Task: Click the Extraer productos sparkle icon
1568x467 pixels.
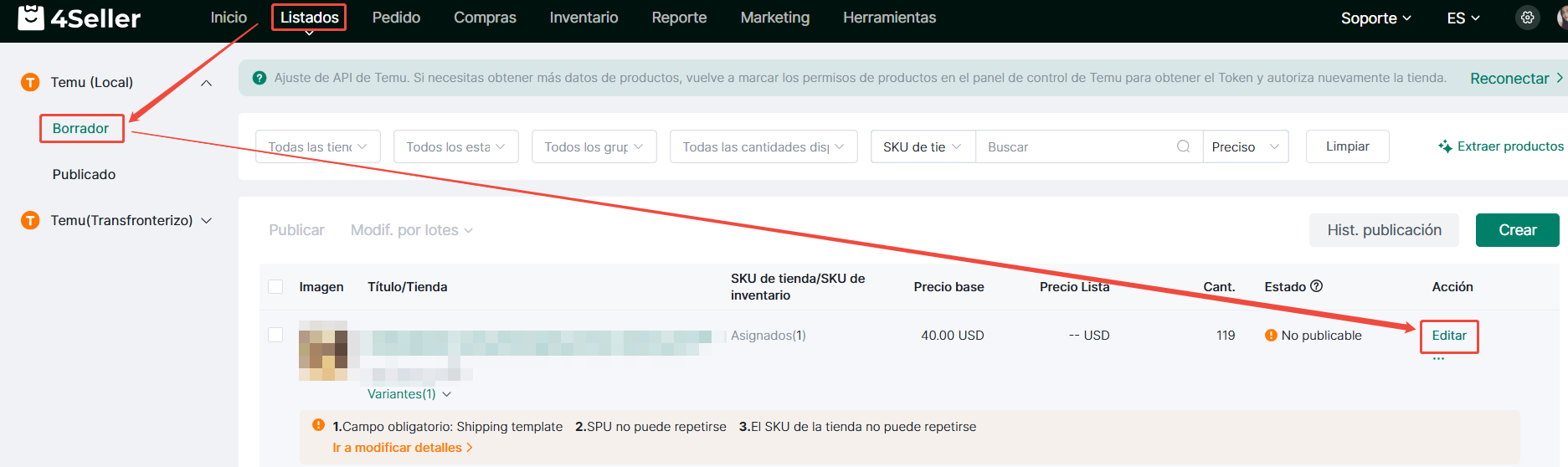Action: pyautogui.click(x=1445, y=146)
